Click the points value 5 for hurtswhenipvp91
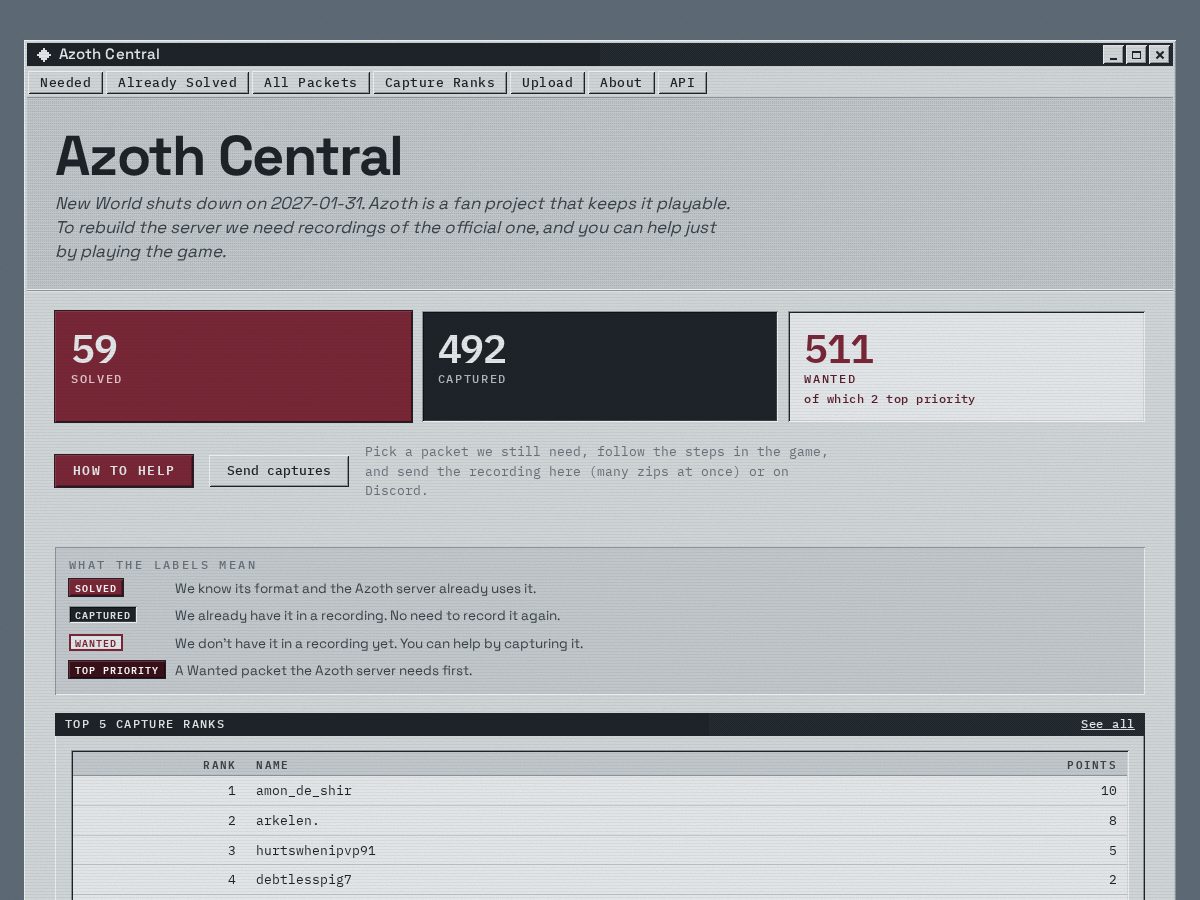 point(1112,851)
